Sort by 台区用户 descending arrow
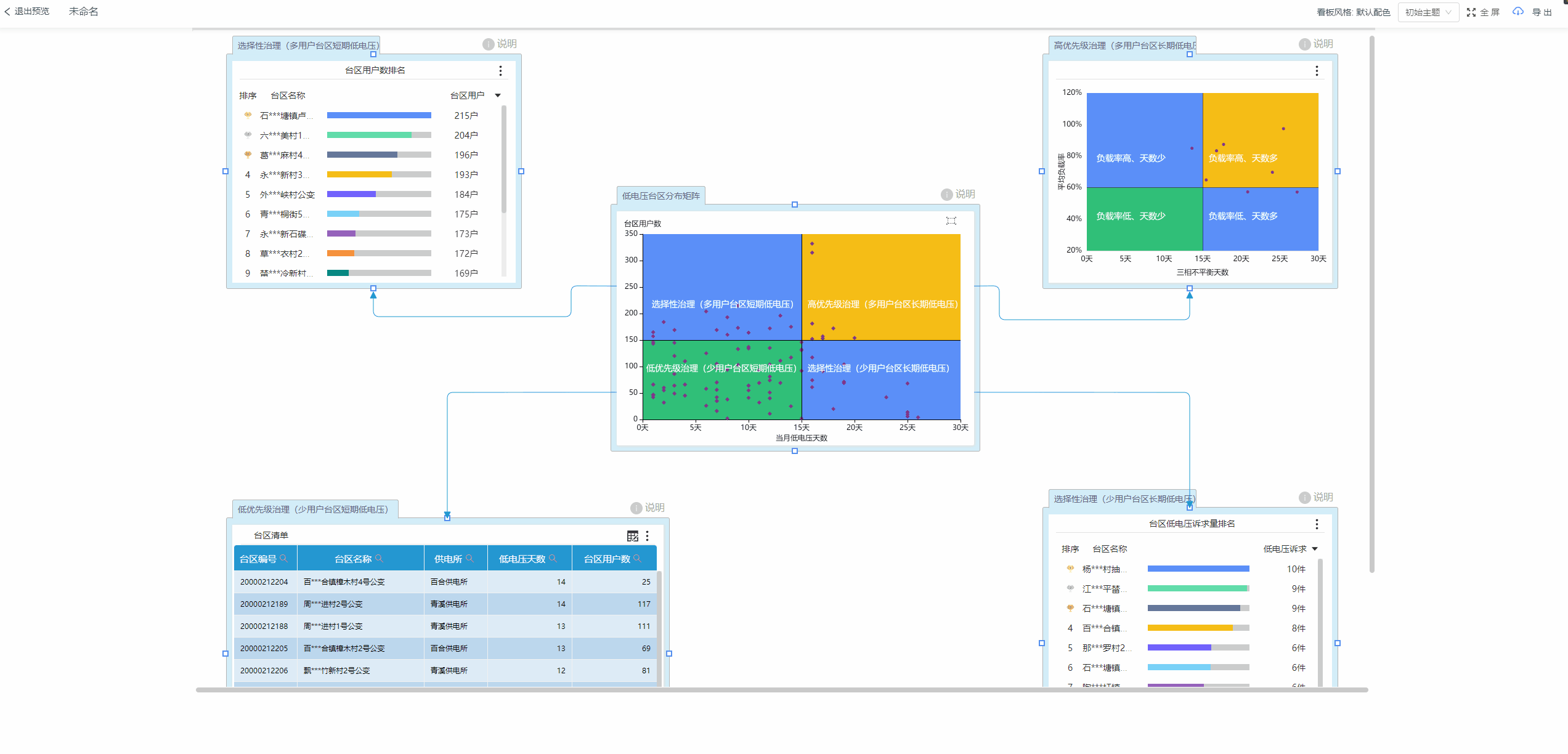Screen dimensions: 1568x754 pyautogui.click(x=498, y=95)
